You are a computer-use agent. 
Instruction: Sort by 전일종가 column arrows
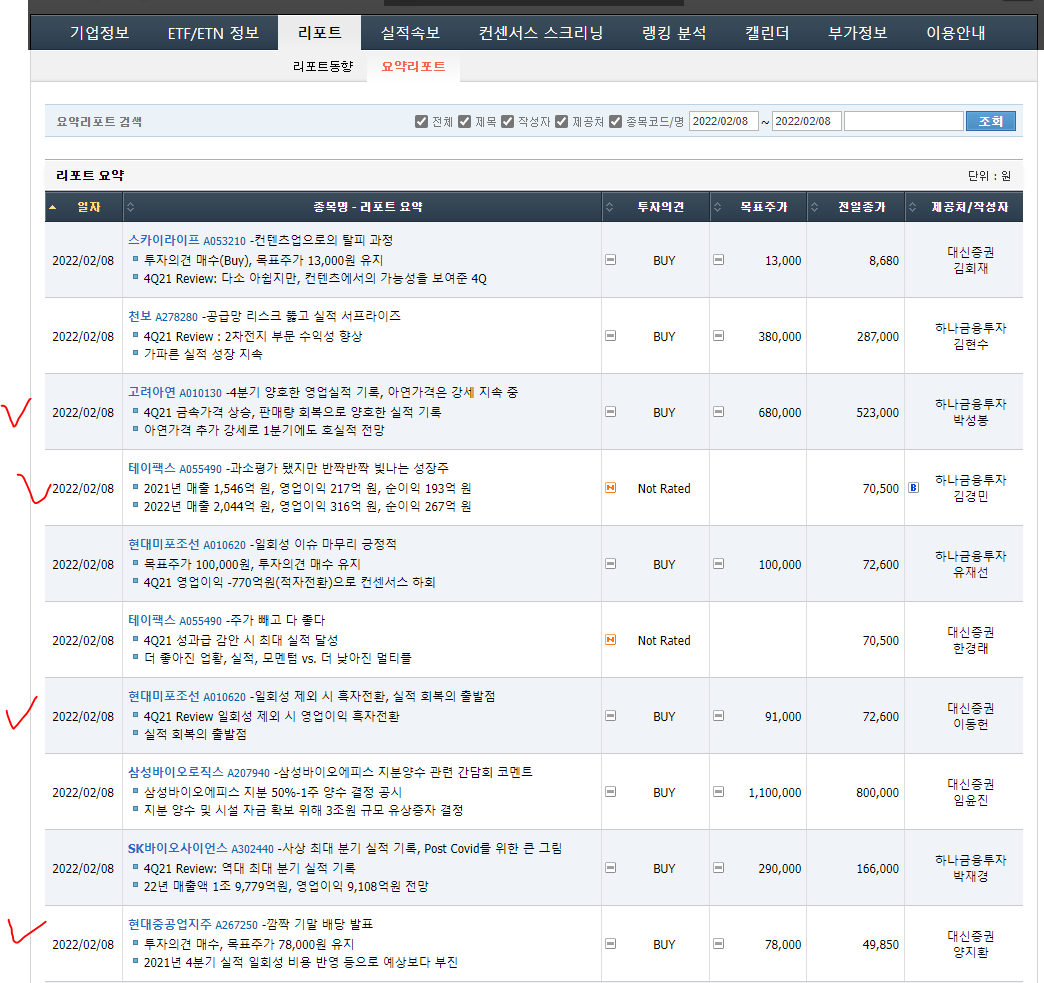tap(814, 207)
